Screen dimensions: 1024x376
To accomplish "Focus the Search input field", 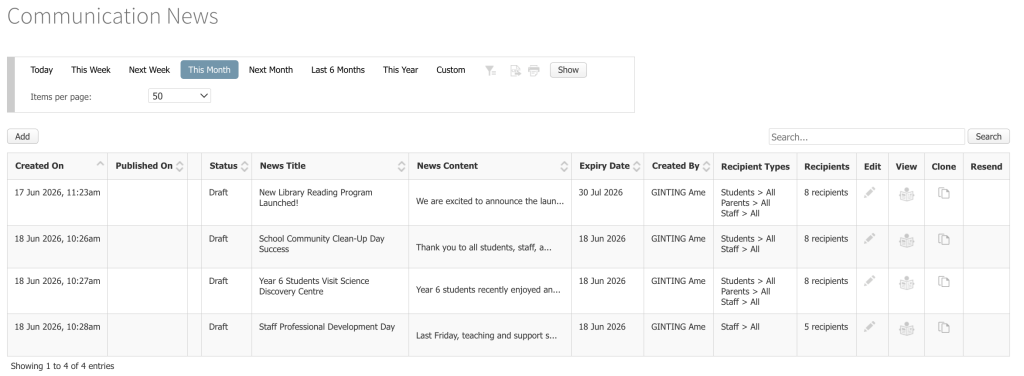I will pos(867,137).
